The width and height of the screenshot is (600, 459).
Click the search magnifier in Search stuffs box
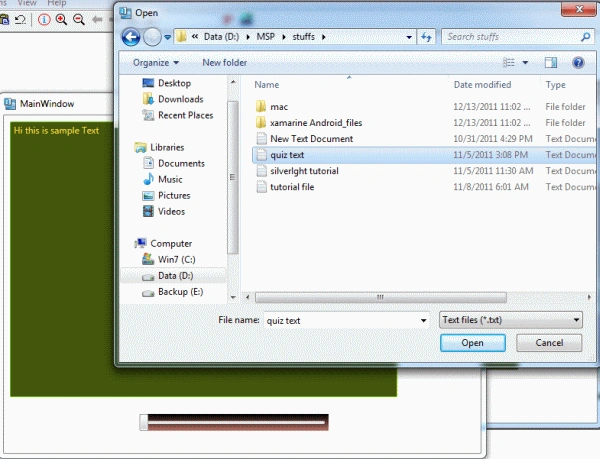click(x=585, y=37)
